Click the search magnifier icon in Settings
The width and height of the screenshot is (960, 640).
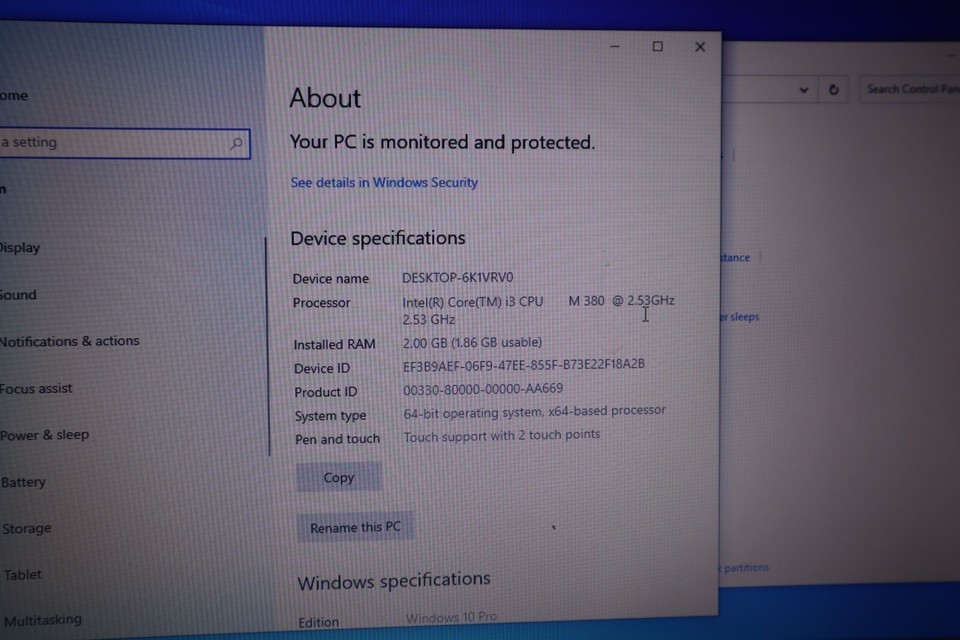click(236, 144)
